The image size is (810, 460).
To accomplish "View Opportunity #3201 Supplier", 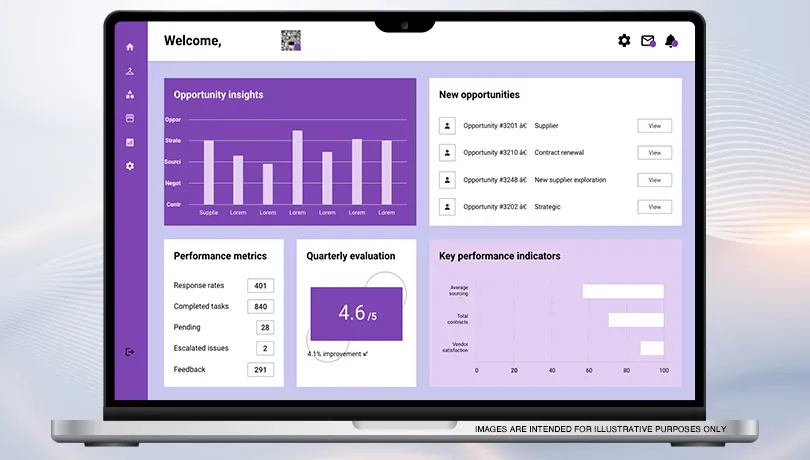I will [654, 126].
